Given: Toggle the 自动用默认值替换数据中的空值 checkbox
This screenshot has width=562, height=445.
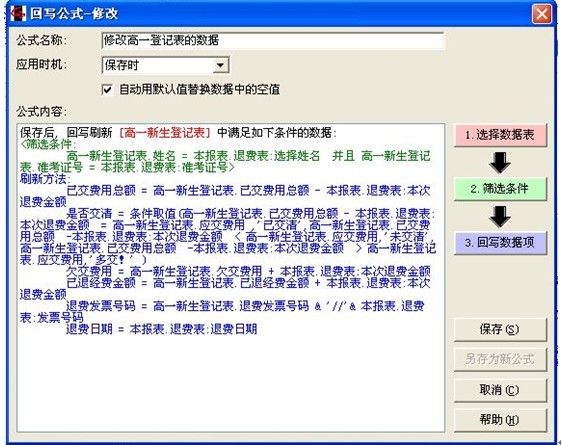Looking at the screenshot, I should pos(107,89).
